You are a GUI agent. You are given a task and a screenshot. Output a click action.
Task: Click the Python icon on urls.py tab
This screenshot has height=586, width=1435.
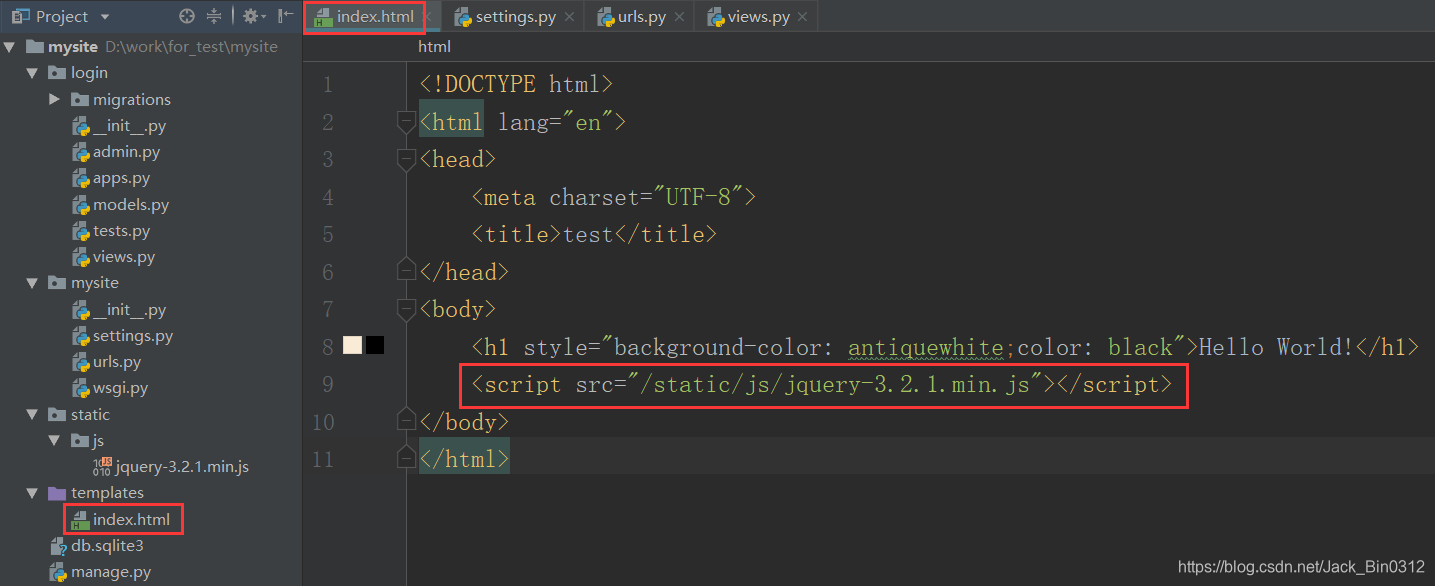point(605,17)
